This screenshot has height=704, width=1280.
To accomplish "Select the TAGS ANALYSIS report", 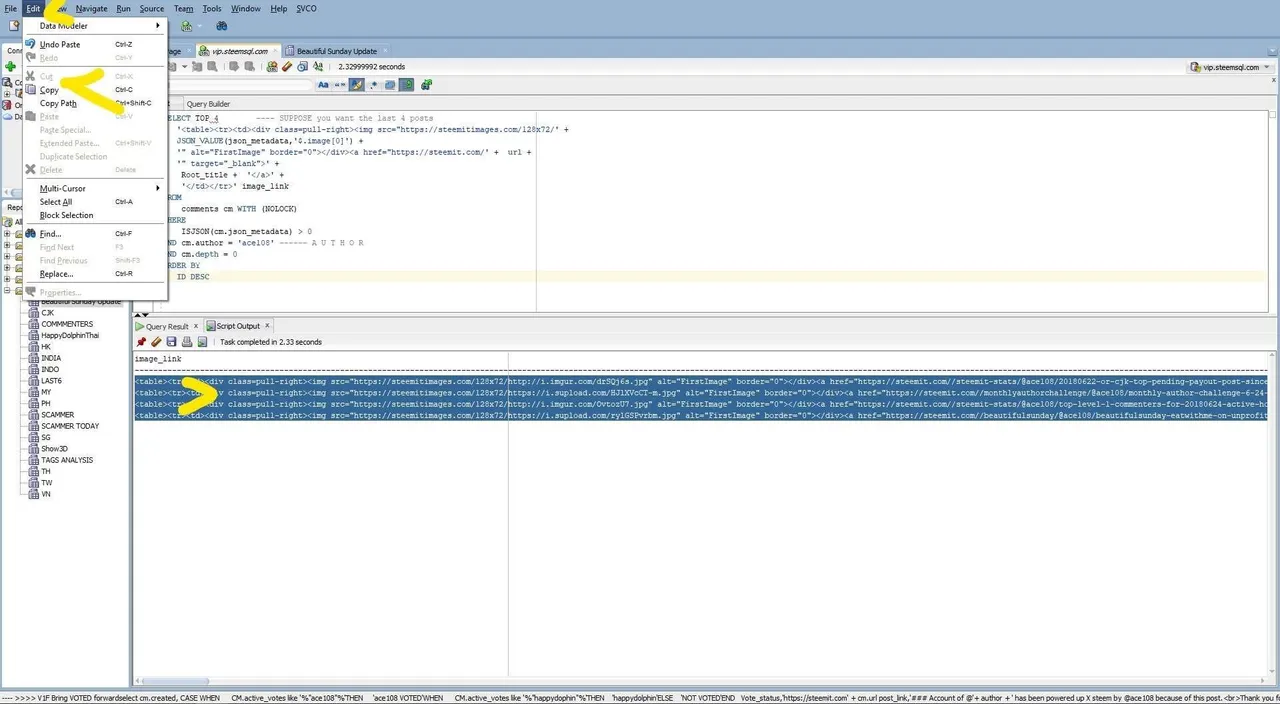I will click(67, 460).
